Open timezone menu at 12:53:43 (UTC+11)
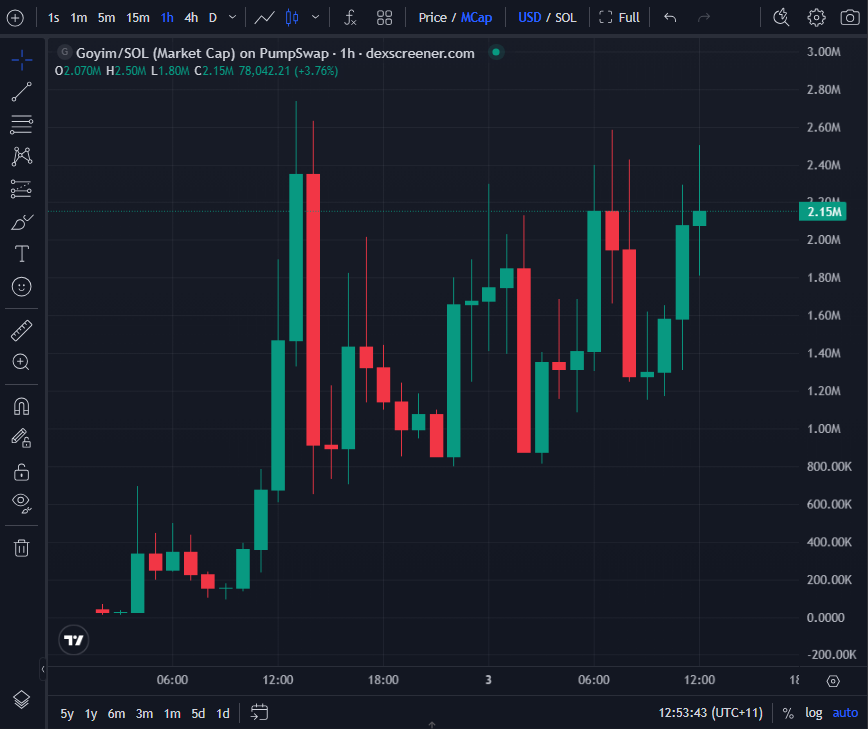 click(710, 713)
